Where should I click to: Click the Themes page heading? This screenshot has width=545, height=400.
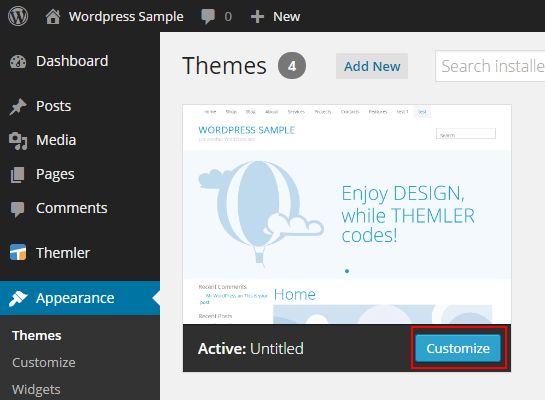click(x=224, y=66)
